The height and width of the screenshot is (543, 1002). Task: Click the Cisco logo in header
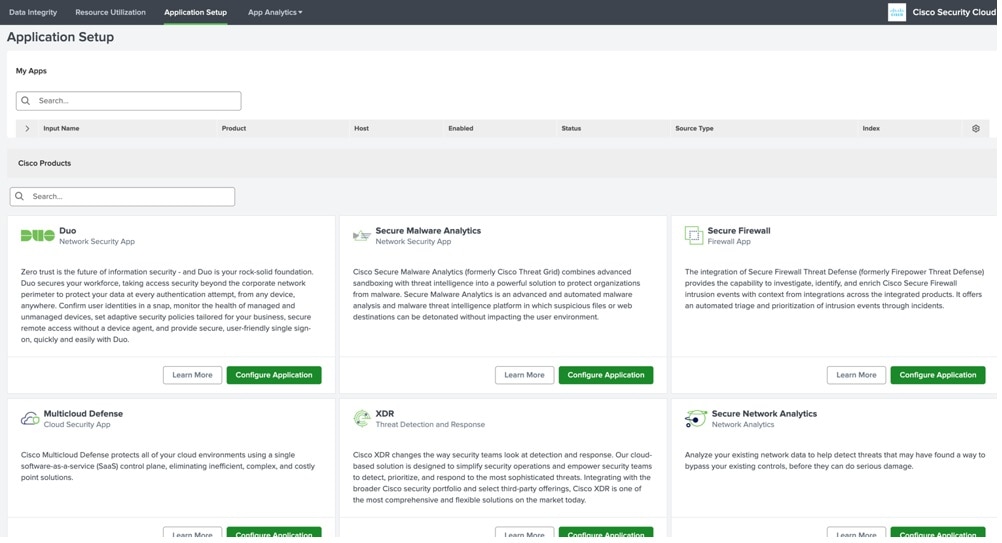897,12
